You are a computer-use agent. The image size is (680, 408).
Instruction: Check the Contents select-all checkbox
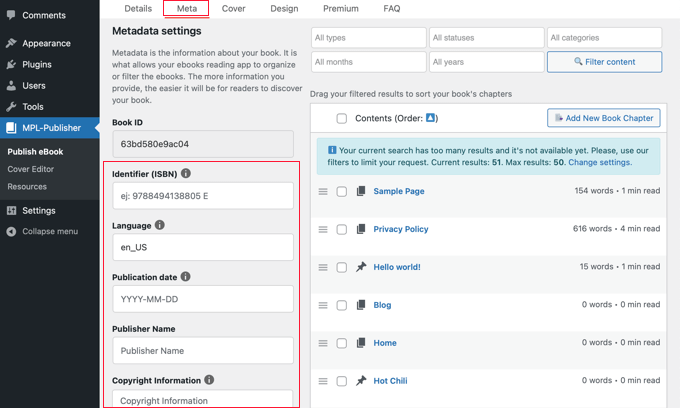click(x=341, y=118)
